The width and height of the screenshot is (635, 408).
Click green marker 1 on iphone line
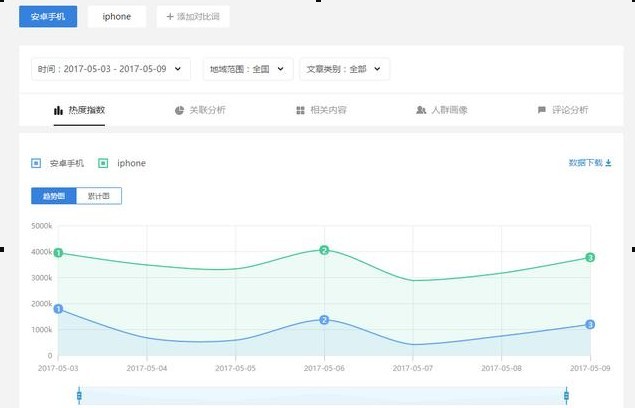58,253
